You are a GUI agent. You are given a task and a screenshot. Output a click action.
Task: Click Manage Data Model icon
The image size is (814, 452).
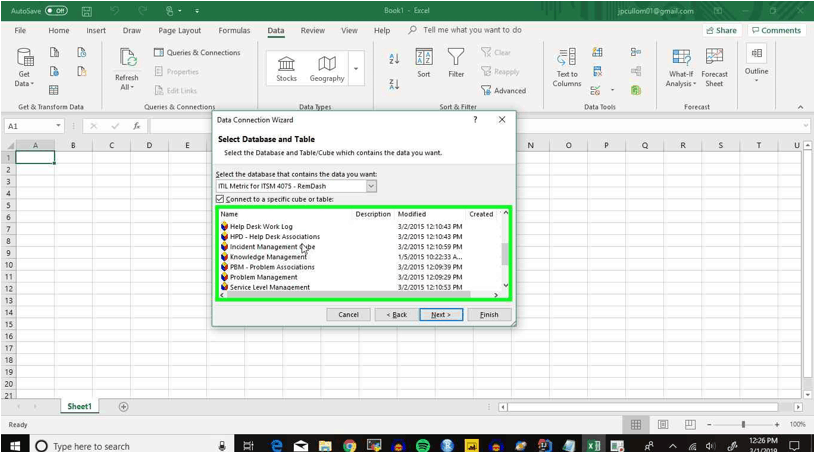pyautogui.click(x=636, y=90)
